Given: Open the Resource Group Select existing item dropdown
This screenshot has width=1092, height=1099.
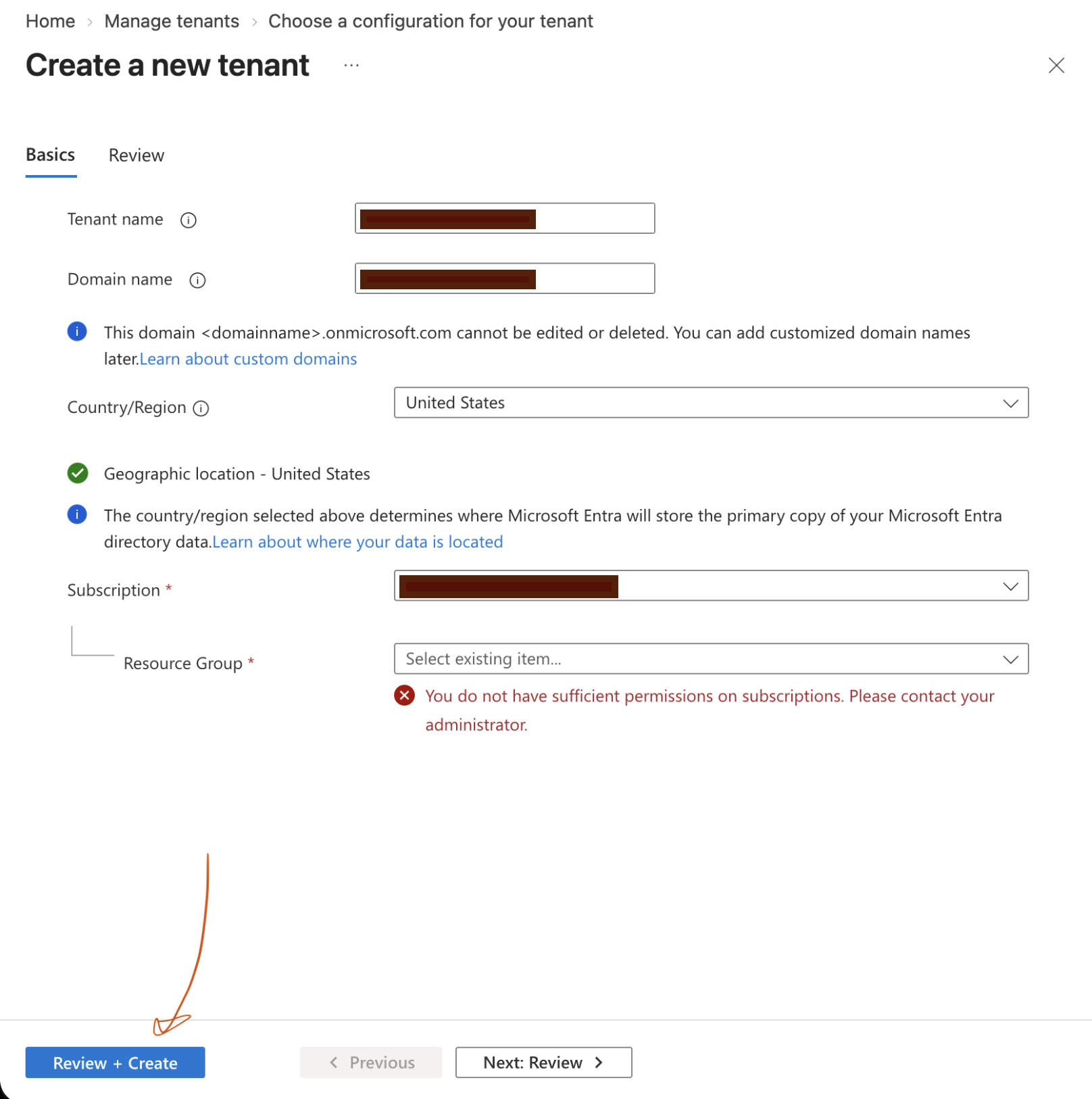Looking at the screenshot, I should [x=711, y=659].
